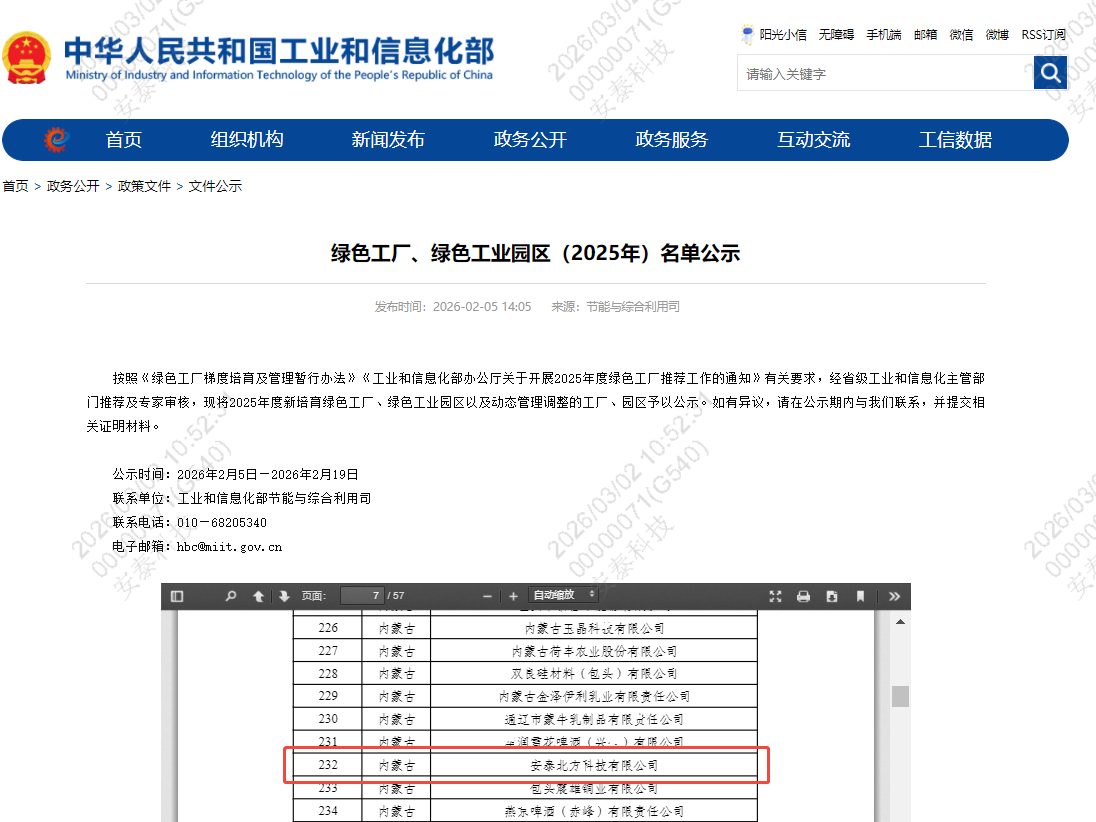Open 工信数据 navigation tab
This screenshot has height=822, width=1096.
pos(955,140)
